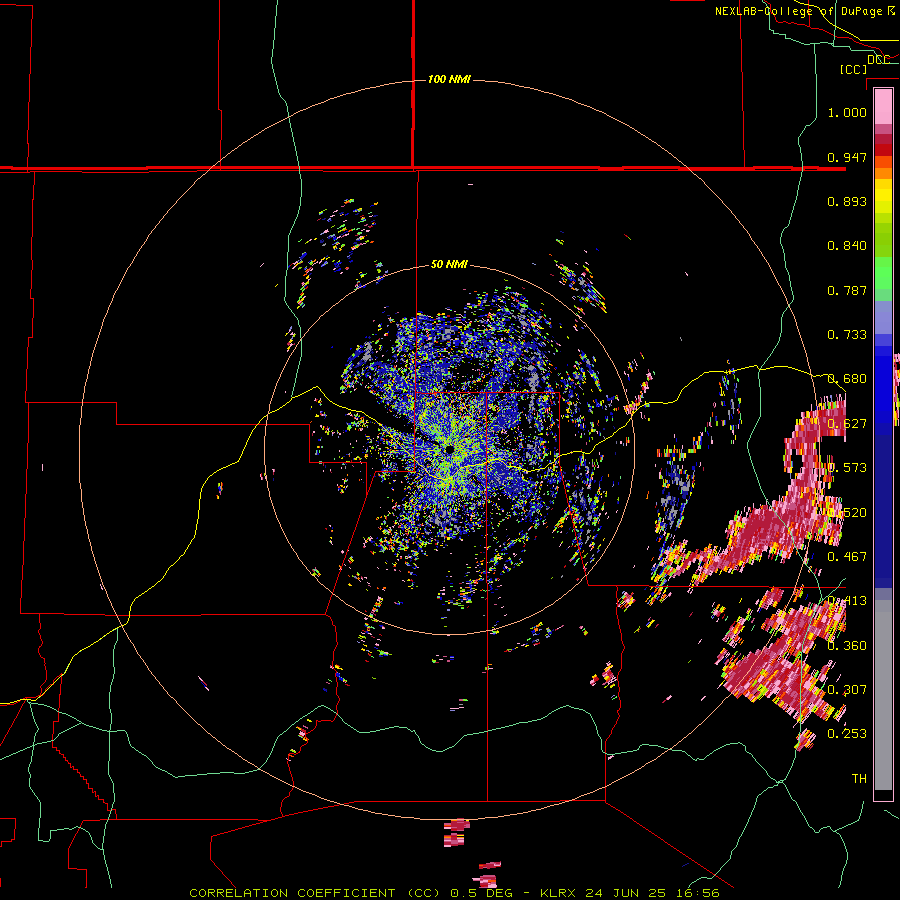The image size is (900, 900).
Task: Click the 0.360 color scale value
Action: (x=847, y=646)
